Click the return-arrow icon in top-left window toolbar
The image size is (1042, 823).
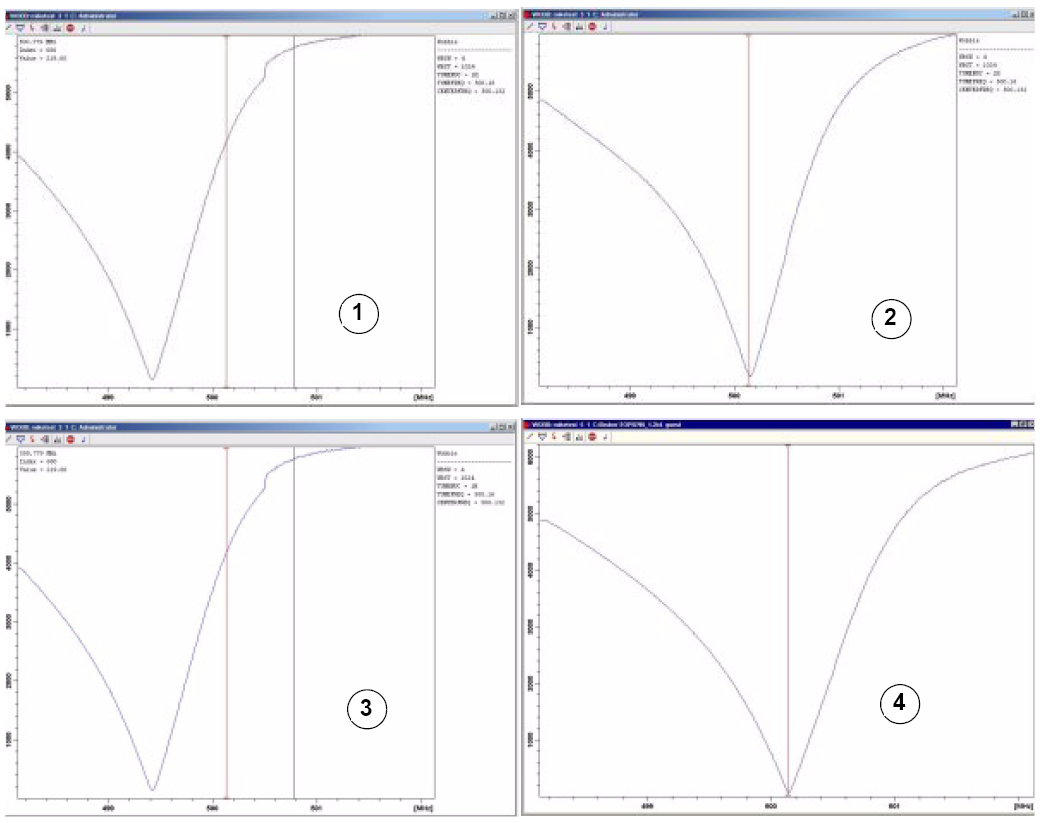pyautogui.click(x=83, y=28)
